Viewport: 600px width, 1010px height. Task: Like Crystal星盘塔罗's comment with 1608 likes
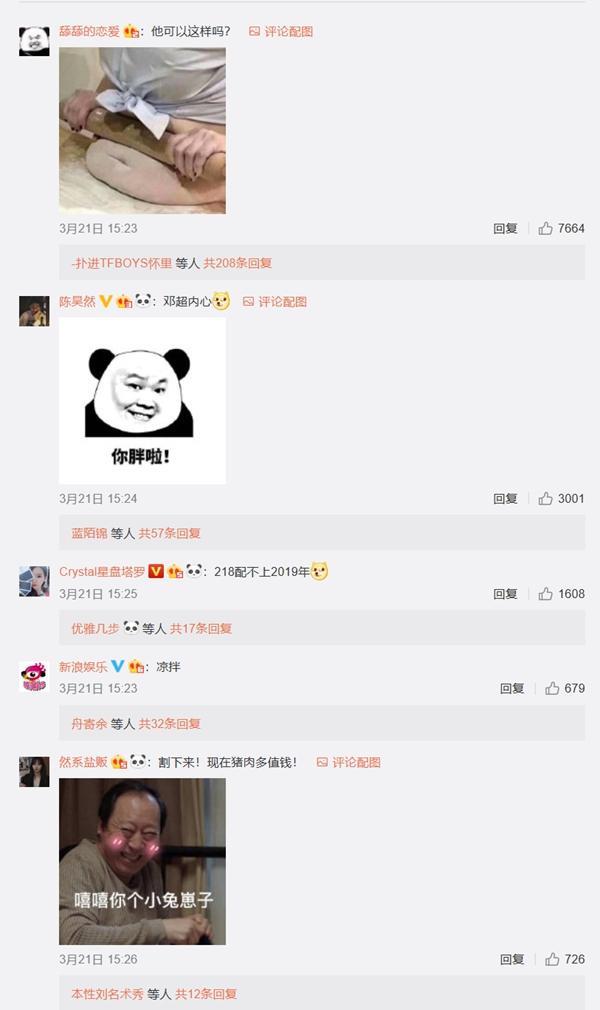[x=546, y=594]
